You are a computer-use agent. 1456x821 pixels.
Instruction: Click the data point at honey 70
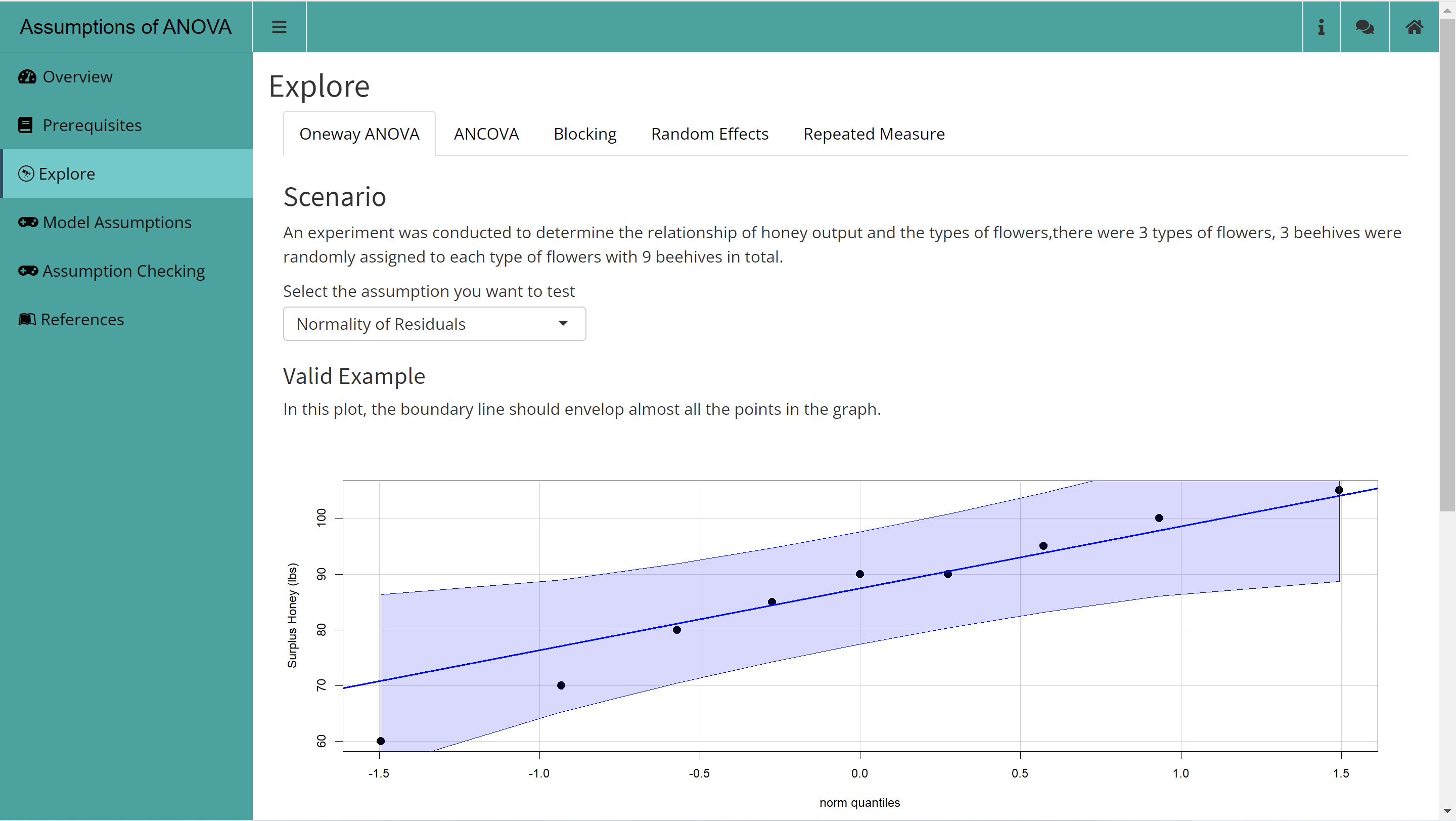point(561,686)
